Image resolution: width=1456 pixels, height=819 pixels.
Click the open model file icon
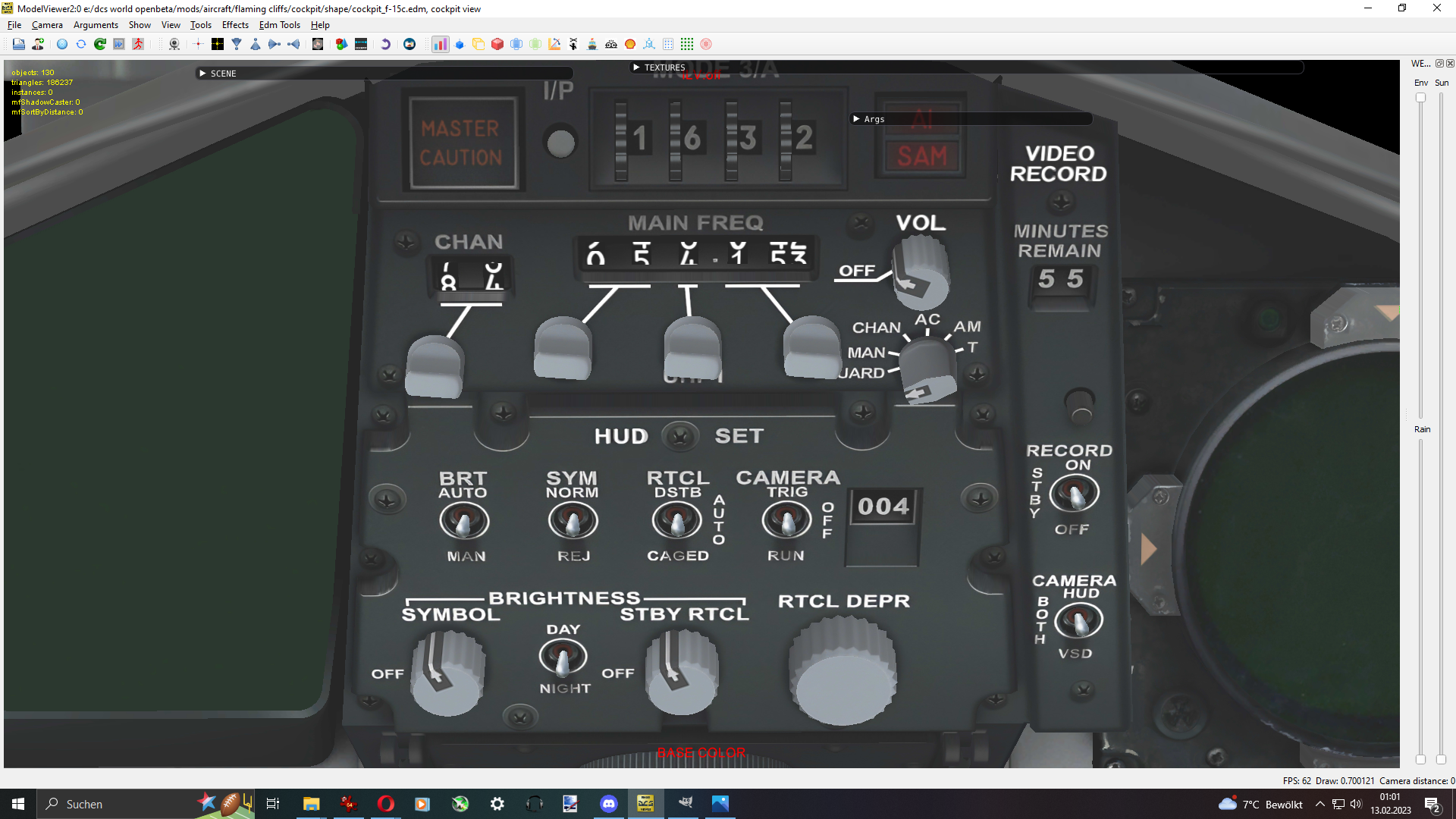18,44
